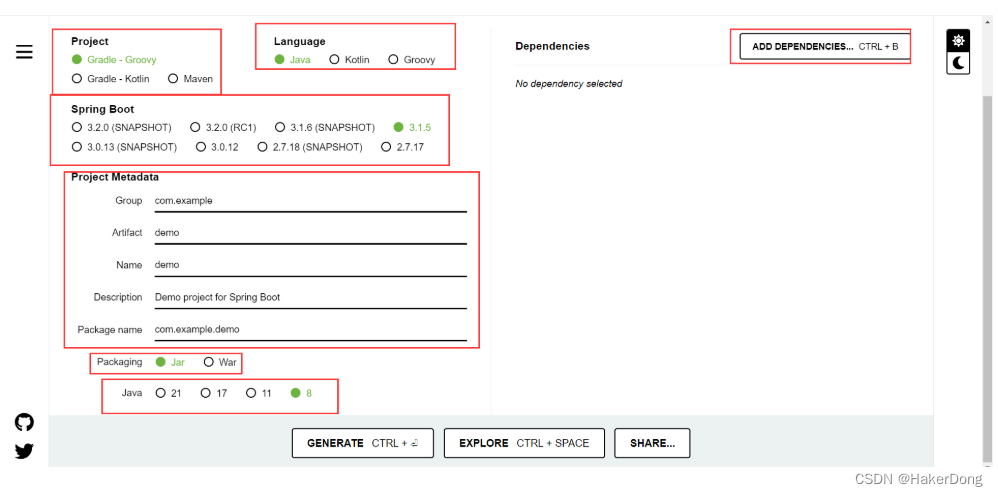This screenshot has height=496, width=998.
Task: Set packaging to War
Action: click(220, 362)
